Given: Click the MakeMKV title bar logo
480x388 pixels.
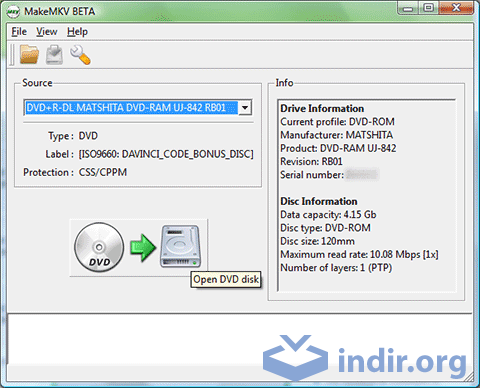Looking at the screenshot, I should pos(14,12).
